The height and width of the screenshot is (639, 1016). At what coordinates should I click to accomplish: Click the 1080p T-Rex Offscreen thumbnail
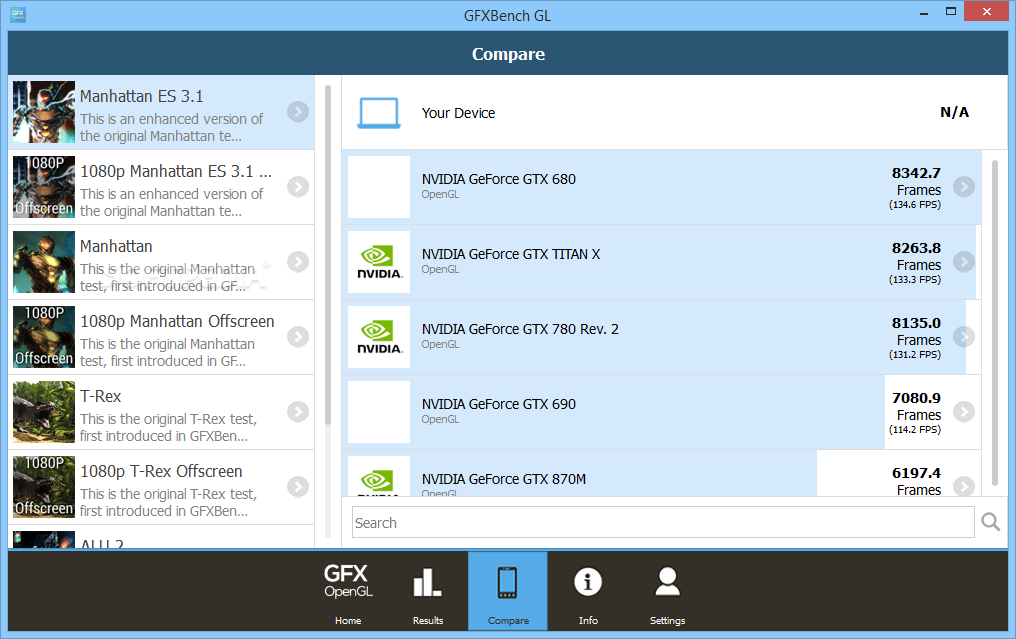pos(44,487)
